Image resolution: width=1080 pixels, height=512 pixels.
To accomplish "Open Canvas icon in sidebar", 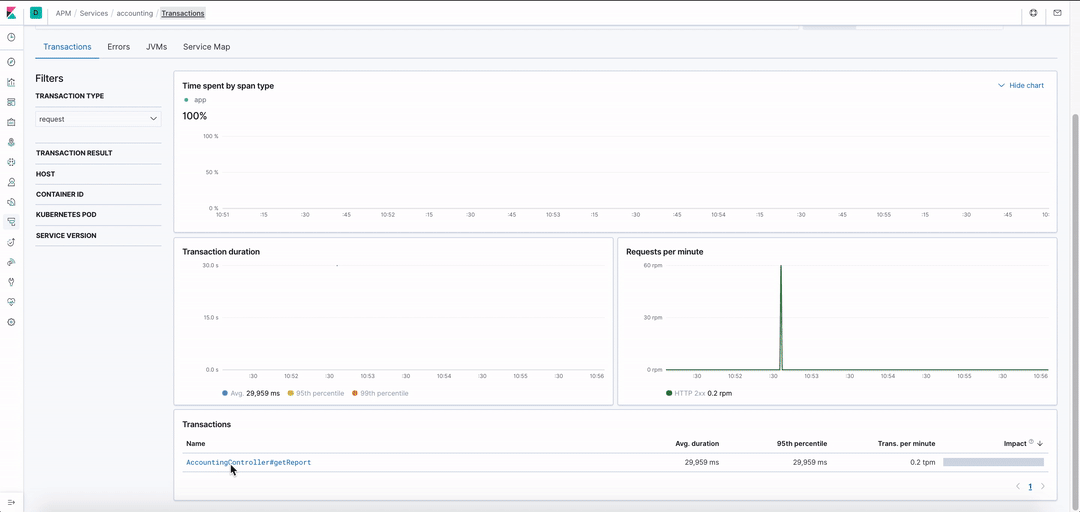I will [11, 122].
